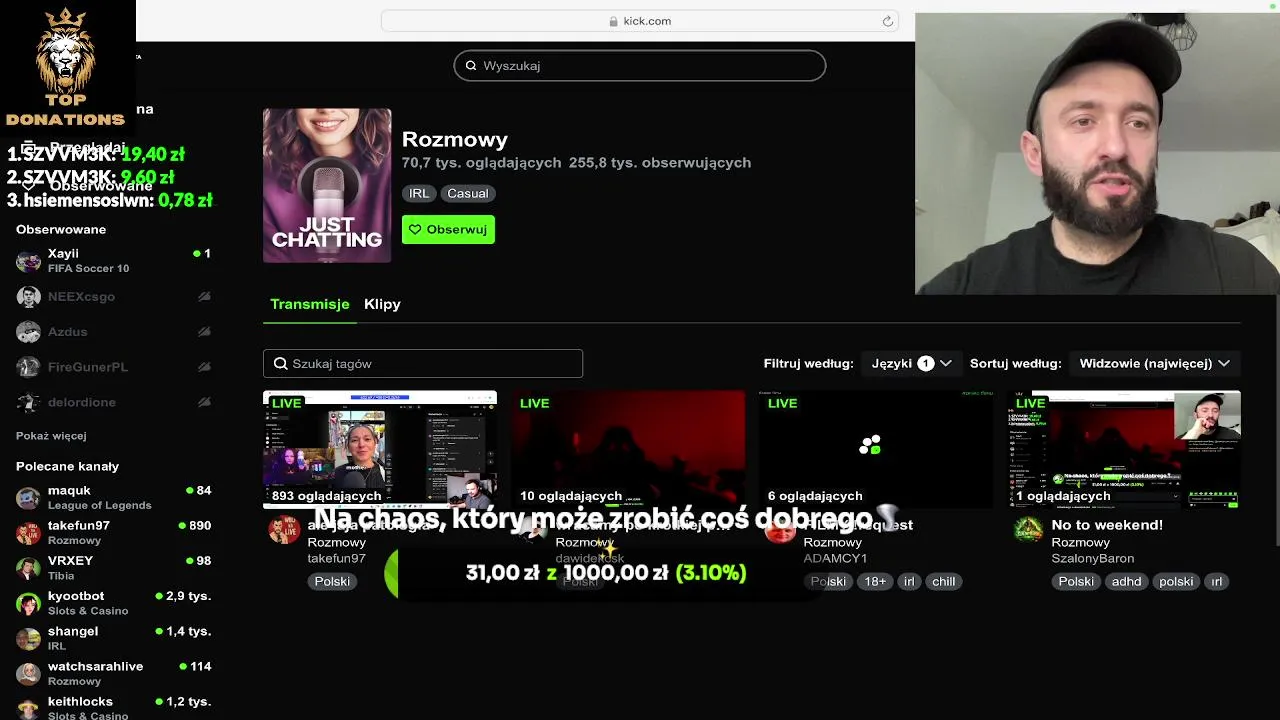This screenshot has height=720, width=1280.
Task: Click the kick.com address bar
Action: coord(640,21)
